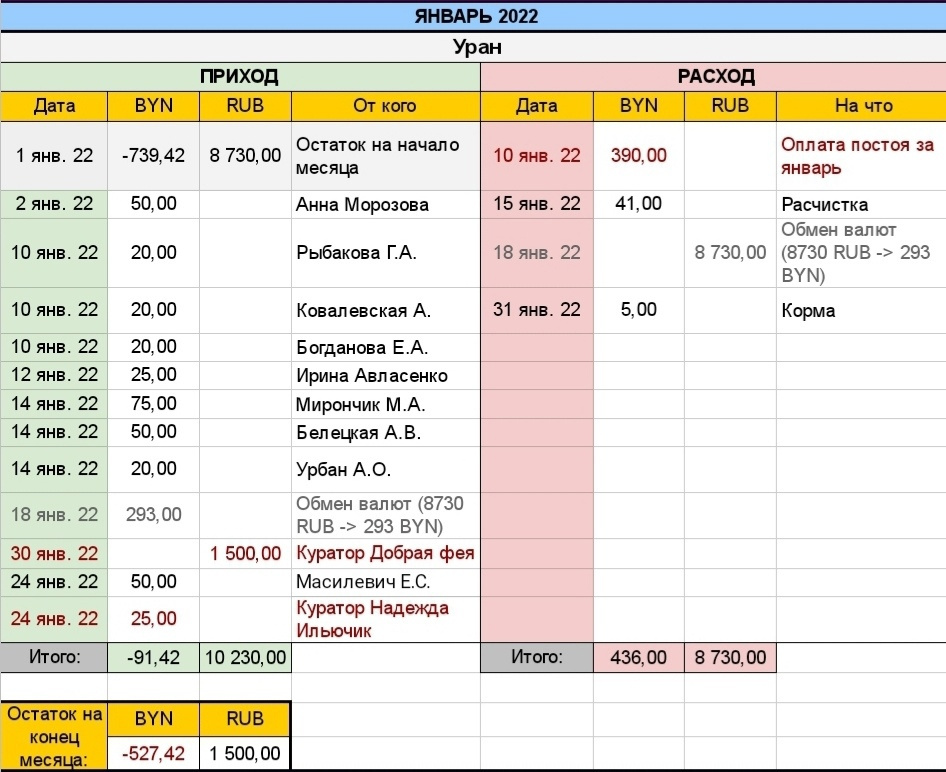
Task: Select the "Куратор Добрая фея" cell
Action: tap(385, 553)
